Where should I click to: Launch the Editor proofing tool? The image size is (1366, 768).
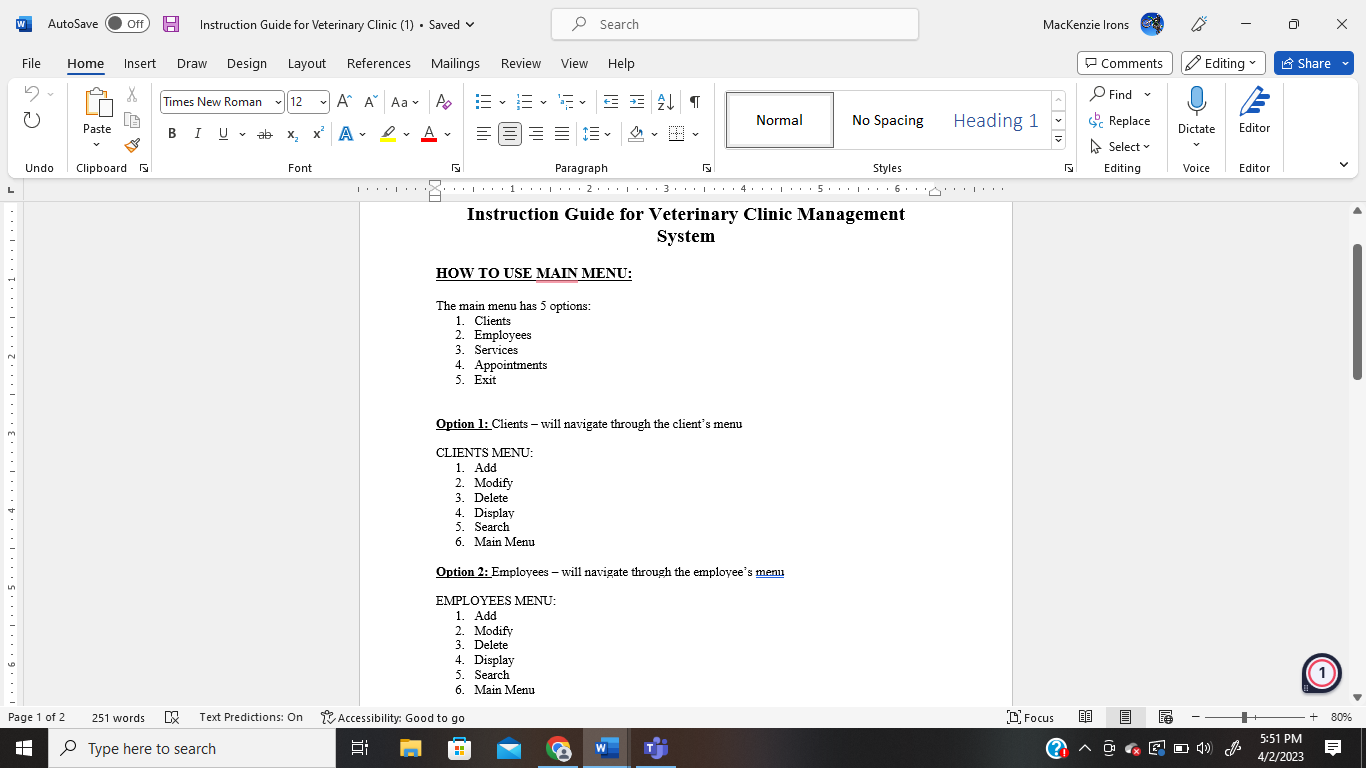point(1254,110)
